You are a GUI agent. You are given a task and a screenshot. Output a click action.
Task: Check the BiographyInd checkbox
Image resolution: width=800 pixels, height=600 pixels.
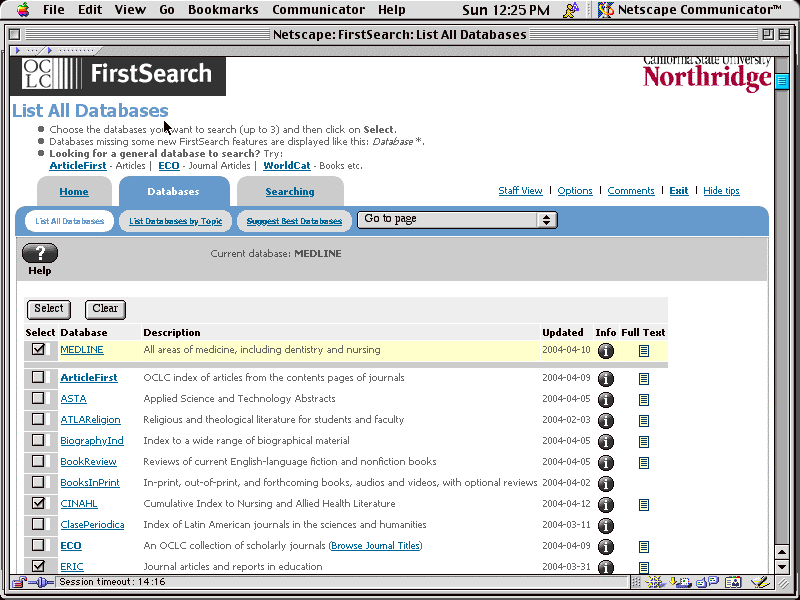38,440
